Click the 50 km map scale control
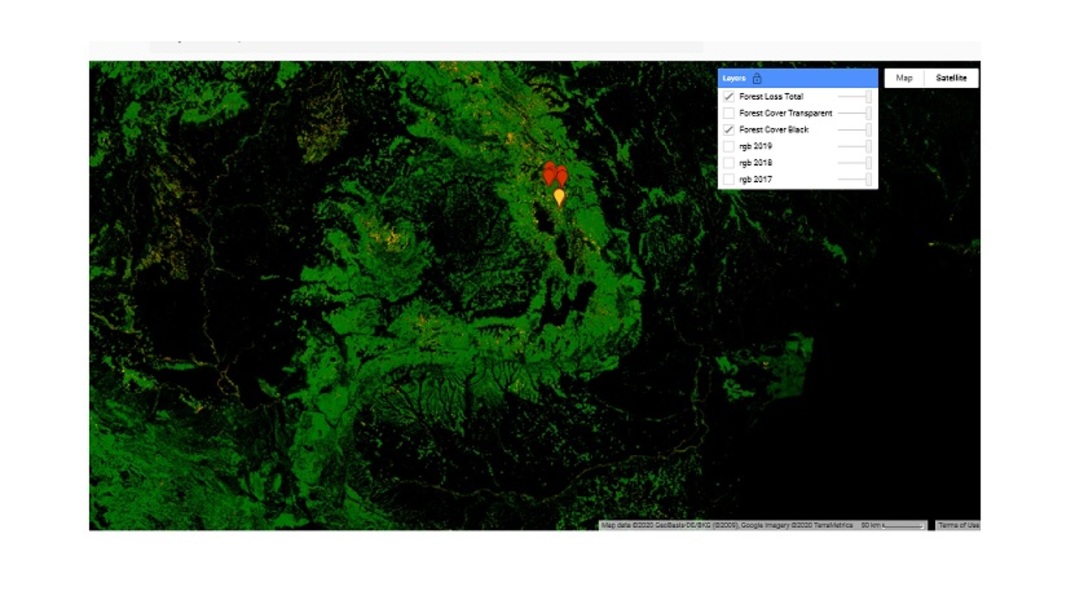Screen dimensions: 1075x600 [893, 525]
